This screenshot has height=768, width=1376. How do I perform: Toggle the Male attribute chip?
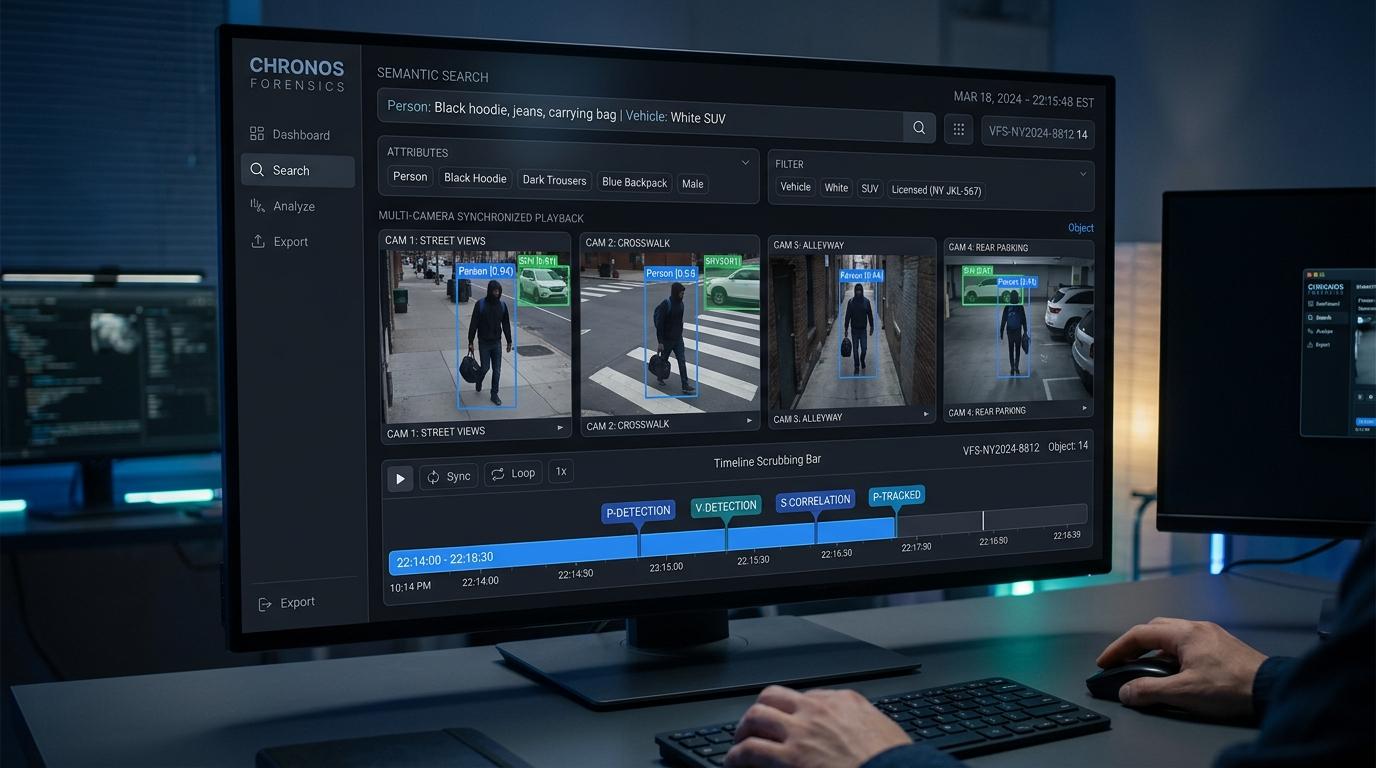pyautogui.click(x=693, y=184)
